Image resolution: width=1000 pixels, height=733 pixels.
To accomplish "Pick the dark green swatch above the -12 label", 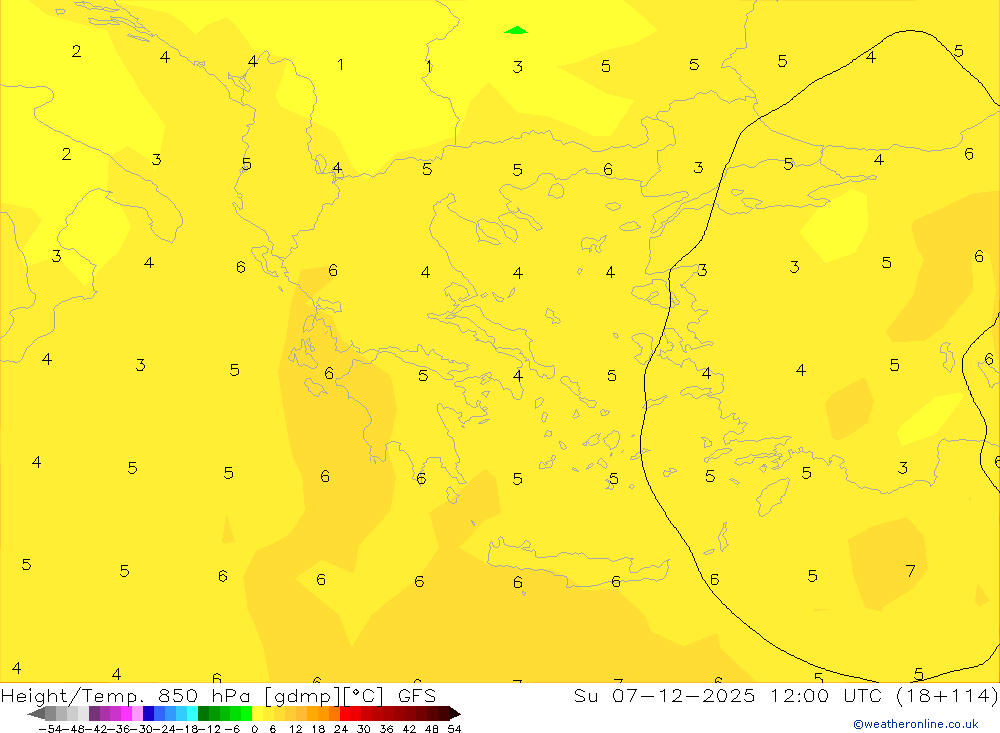I will click(x=203, y=714).
